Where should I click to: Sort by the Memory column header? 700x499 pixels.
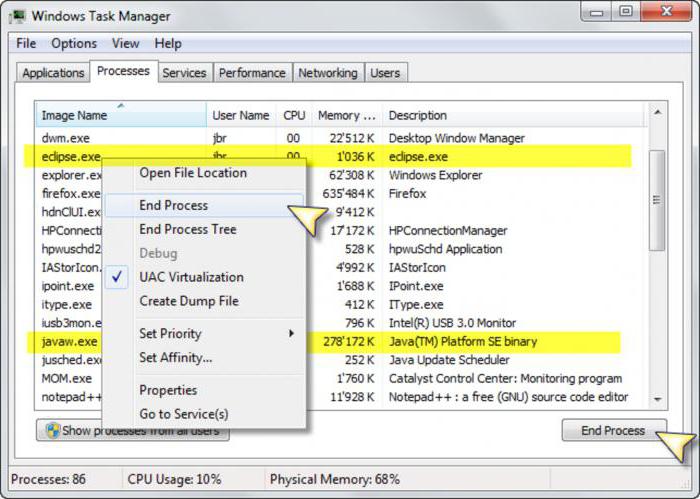346,116
